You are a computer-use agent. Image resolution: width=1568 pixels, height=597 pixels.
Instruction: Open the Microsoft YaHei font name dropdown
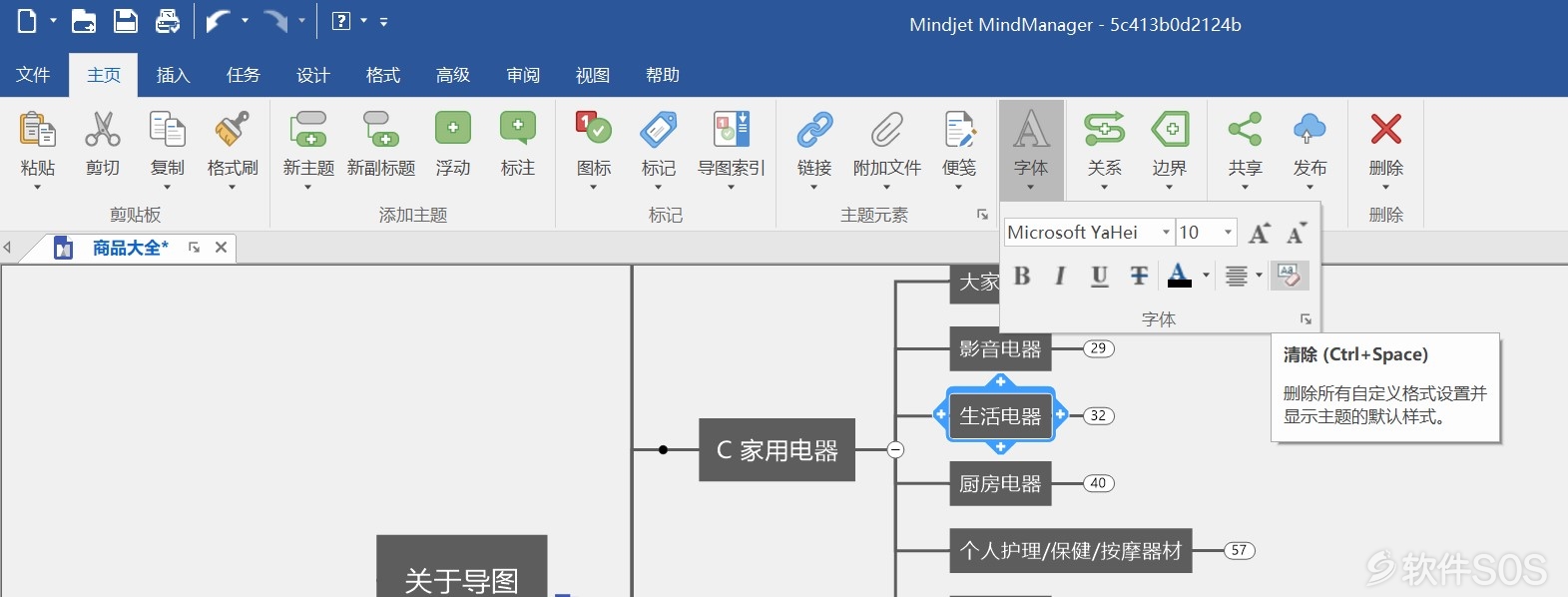(x=1166, y=233)
